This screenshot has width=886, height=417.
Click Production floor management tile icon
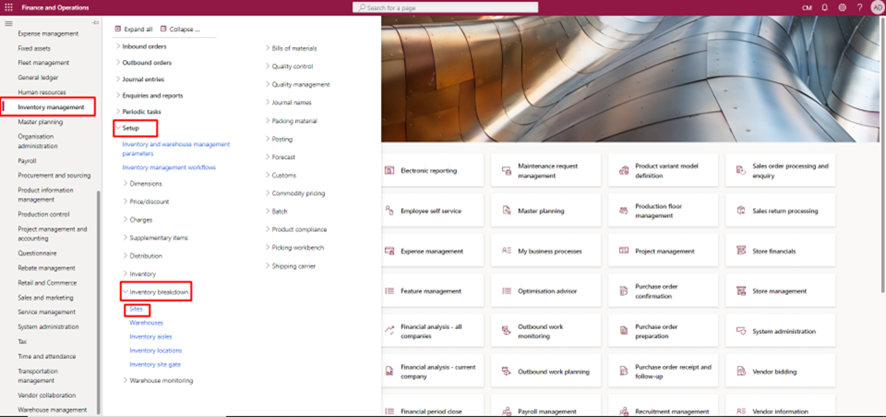click(624, 210)
